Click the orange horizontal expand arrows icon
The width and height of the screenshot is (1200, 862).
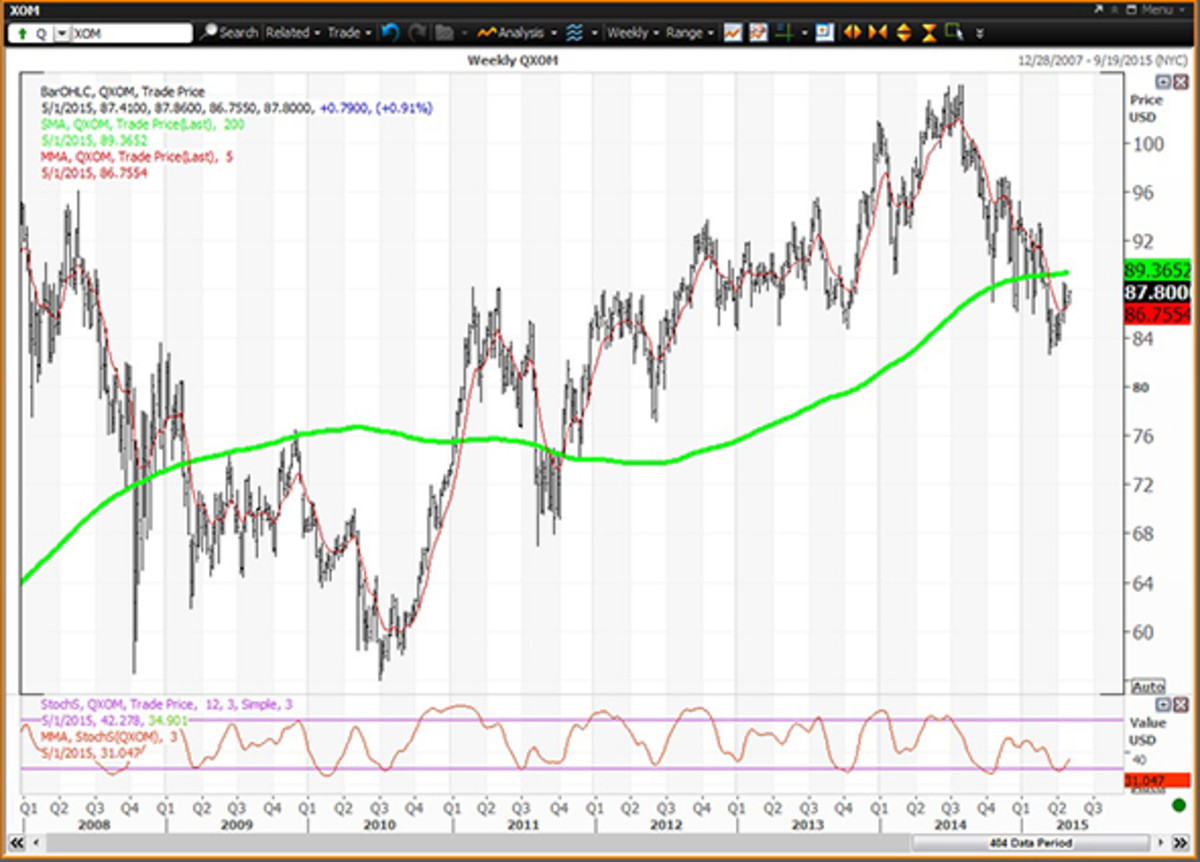tap(853, 33)
